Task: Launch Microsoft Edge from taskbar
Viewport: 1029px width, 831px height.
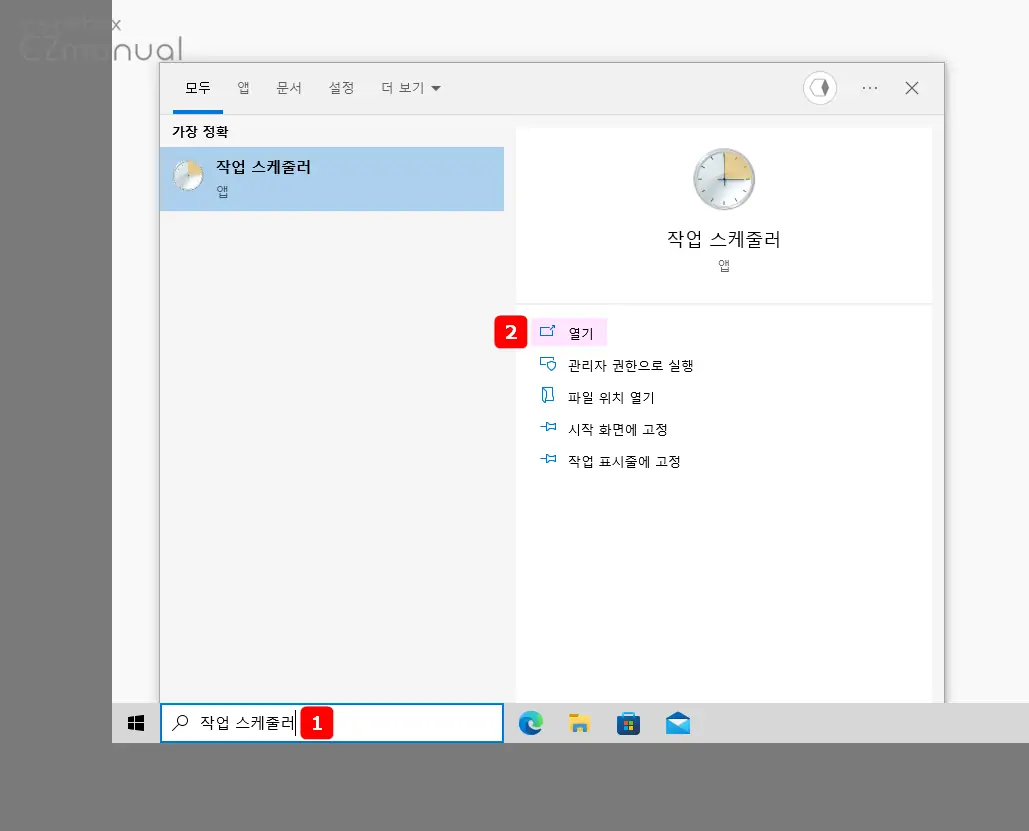Action: coord(531,723)
